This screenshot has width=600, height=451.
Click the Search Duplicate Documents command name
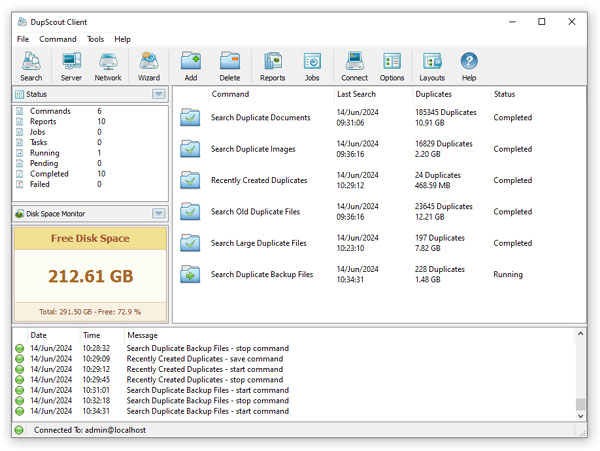261,117
